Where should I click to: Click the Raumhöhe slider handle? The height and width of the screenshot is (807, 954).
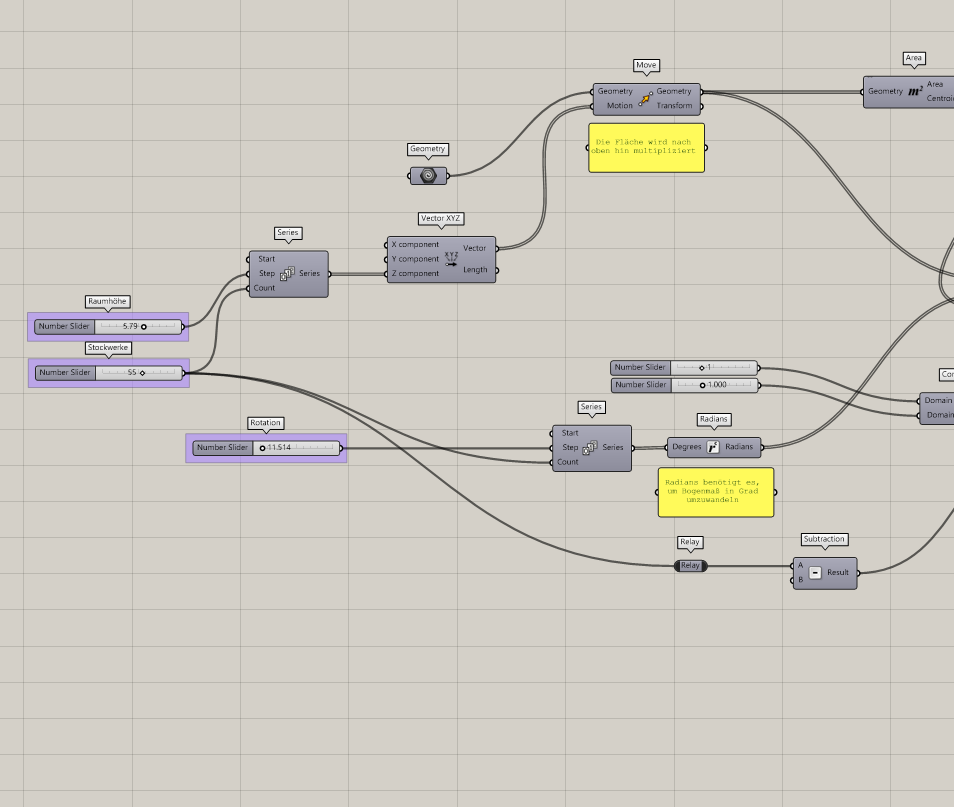click(143, 326)
